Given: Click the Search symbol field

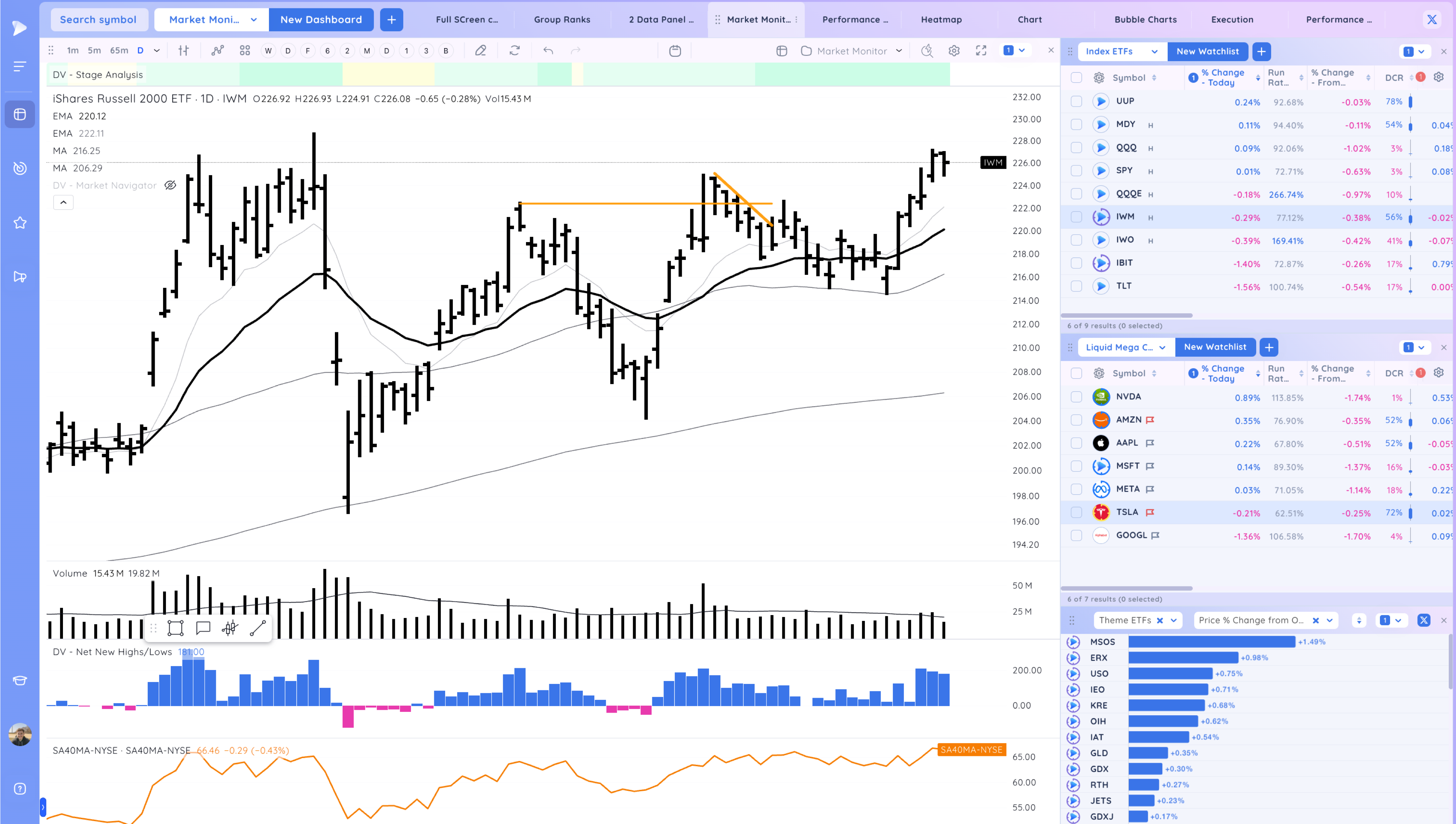Looking at the screenshot, I should click(99, 19).
